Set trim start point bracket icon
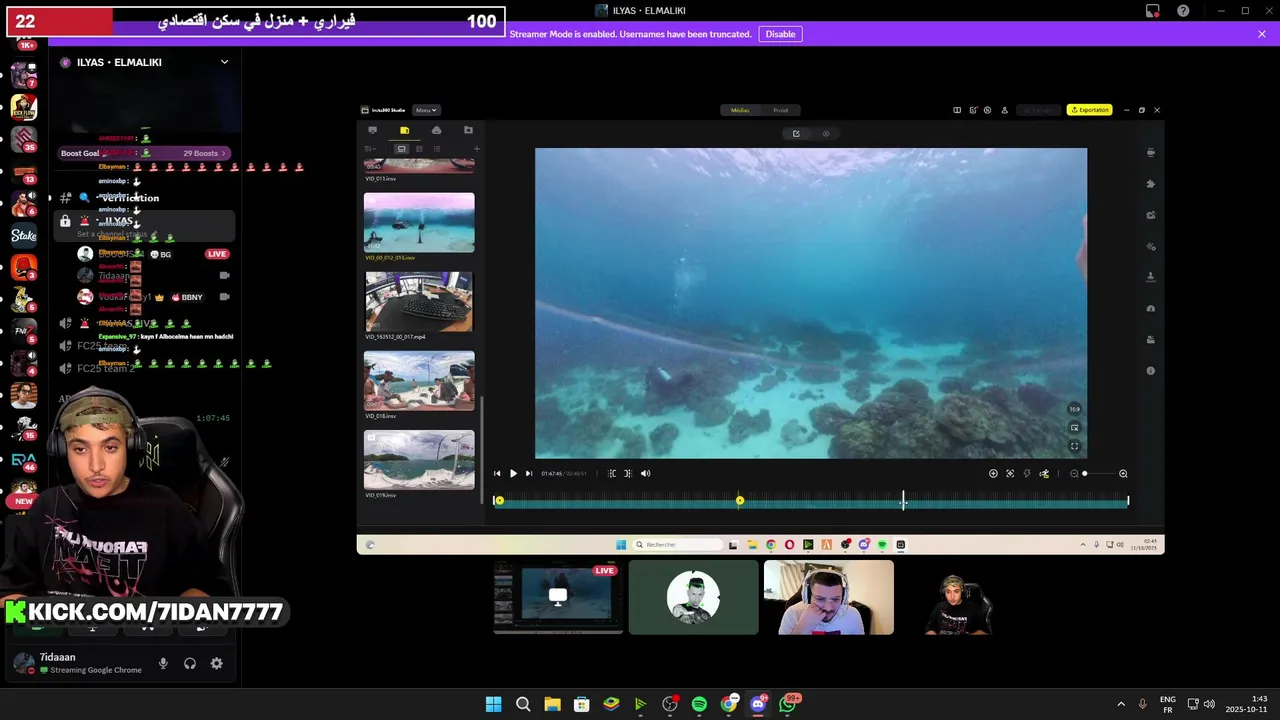1280x720 pixels. coord(612,474)
